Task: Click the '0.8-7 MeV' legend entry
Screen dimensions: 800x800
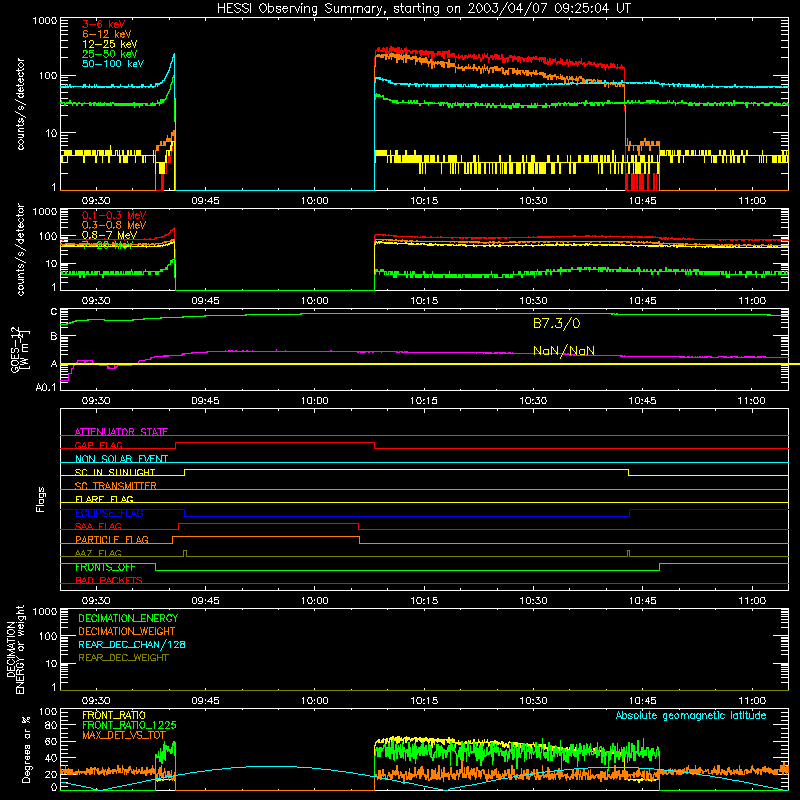Action: [x=109, y=235]
